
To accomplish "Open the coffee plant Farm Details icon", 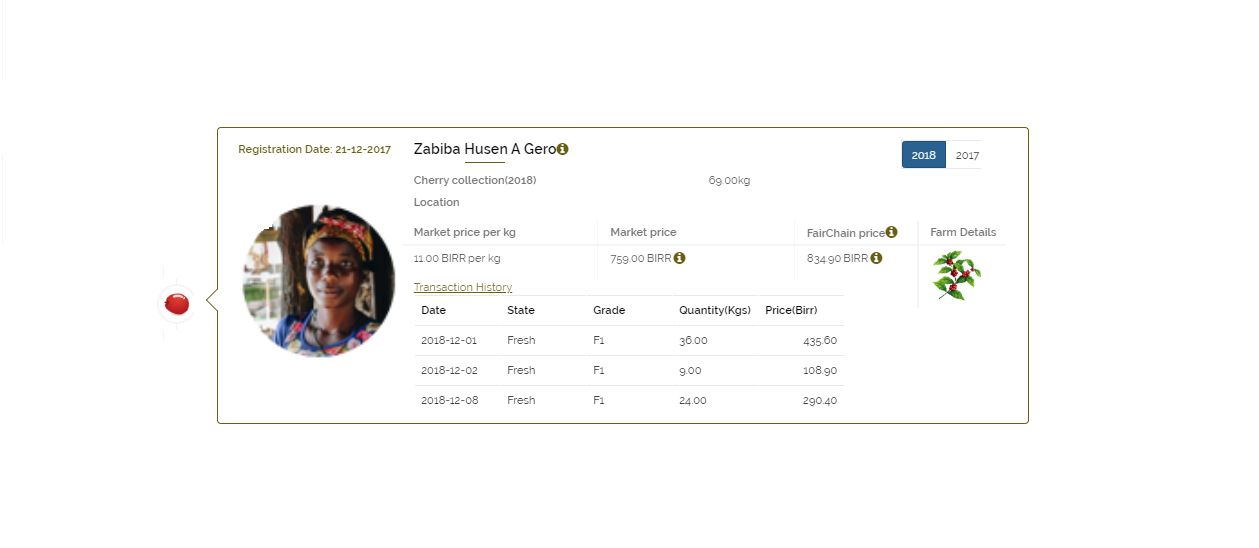I will click(957, 276).
